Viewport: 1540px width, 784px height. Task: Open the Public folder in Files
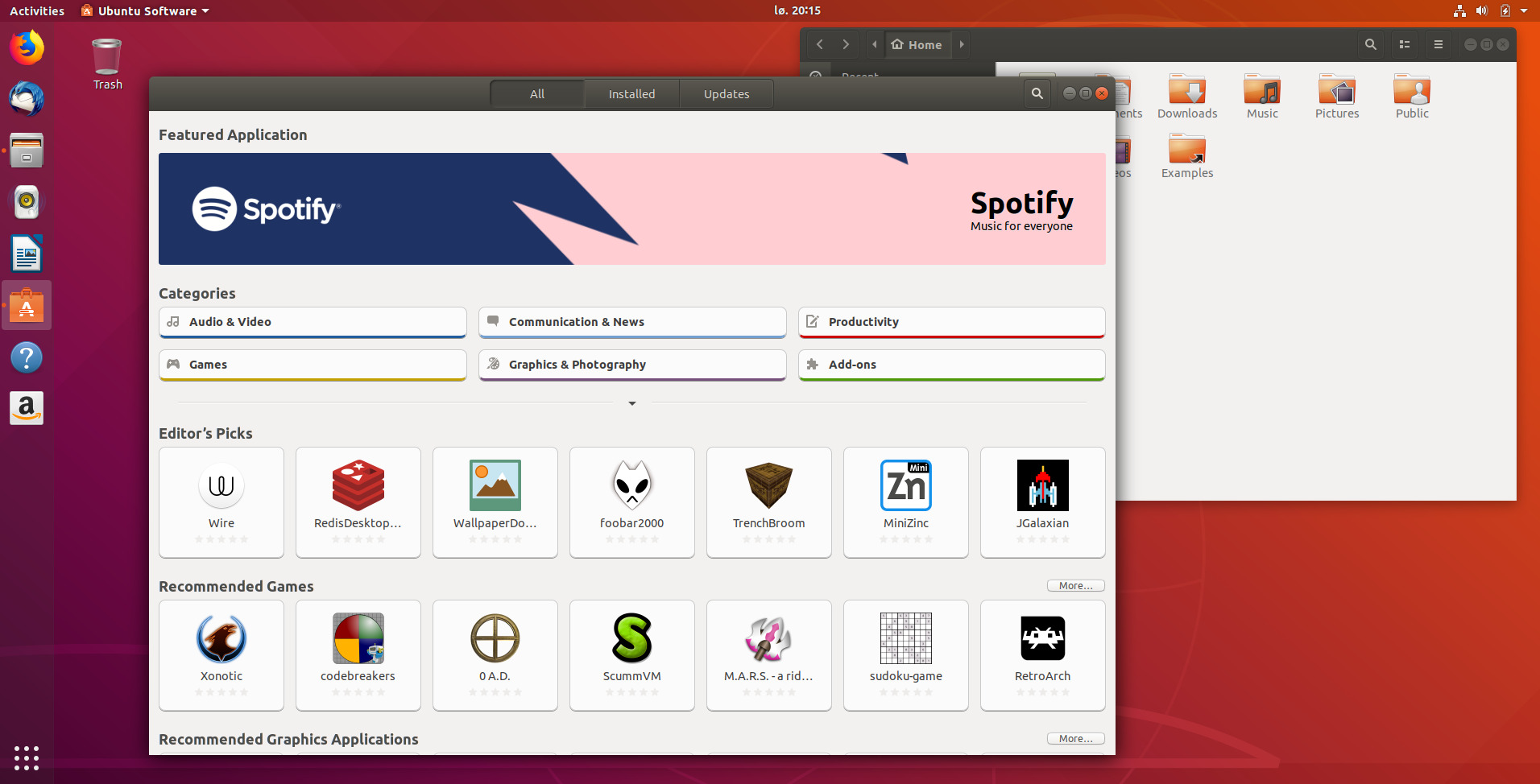coord(1412,97)
